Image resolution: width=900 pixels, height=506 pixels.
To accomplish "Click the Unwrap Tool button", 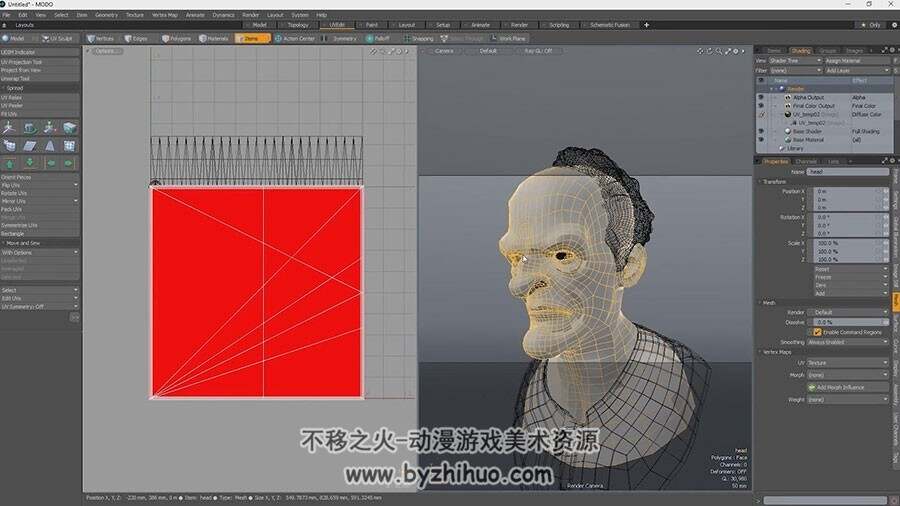I will pos(40,78).
